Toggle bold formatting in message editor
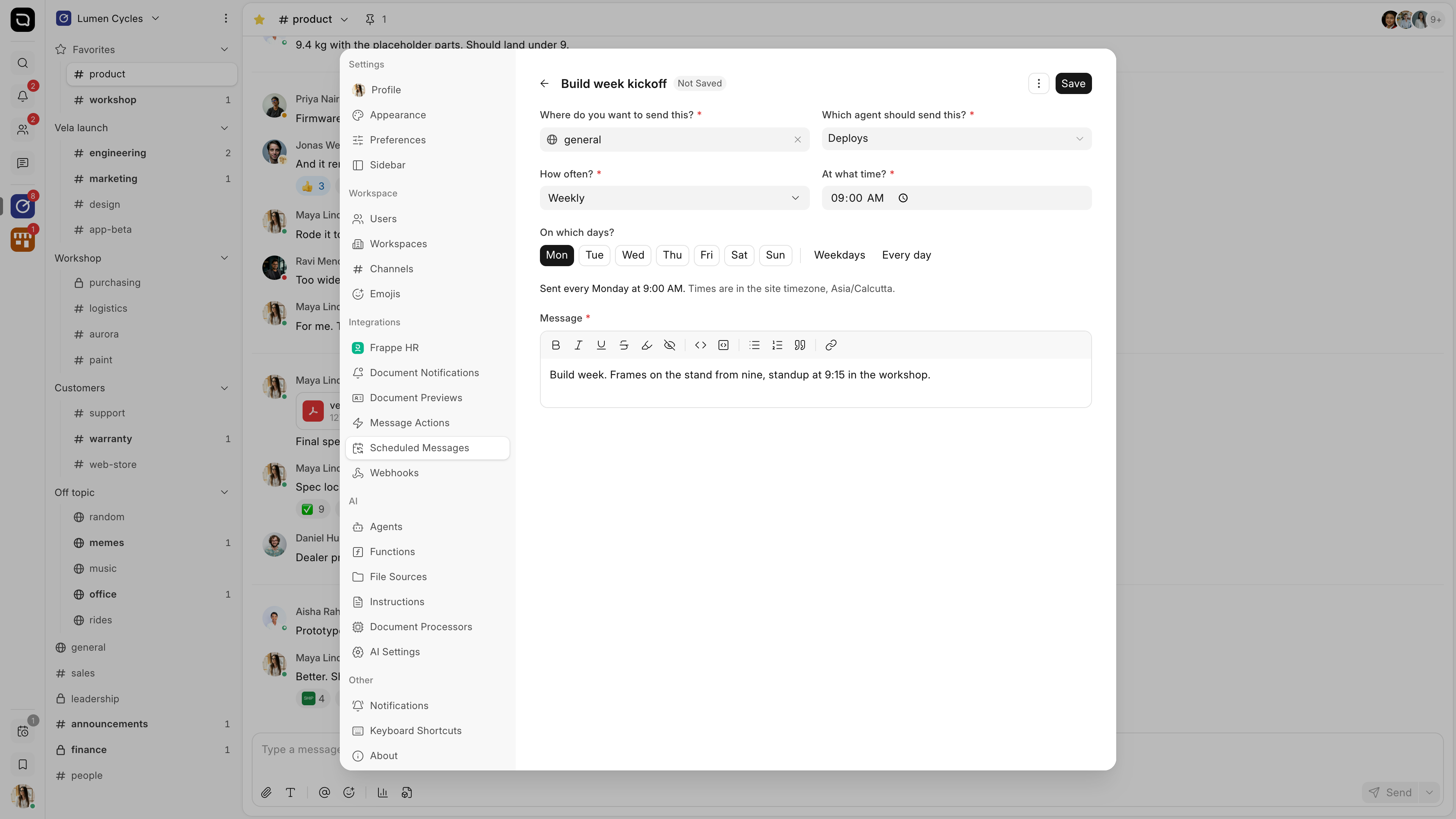The width and height of the screenshot is (1456, 819). tap(555, 345)
